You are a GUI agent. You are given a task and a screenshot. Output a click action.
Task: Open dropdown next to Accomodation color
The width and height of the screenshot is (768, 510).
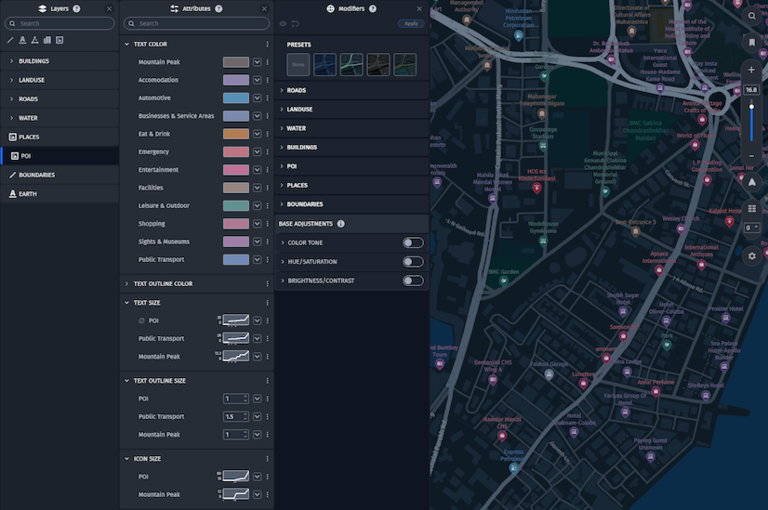tap(257, 80)
